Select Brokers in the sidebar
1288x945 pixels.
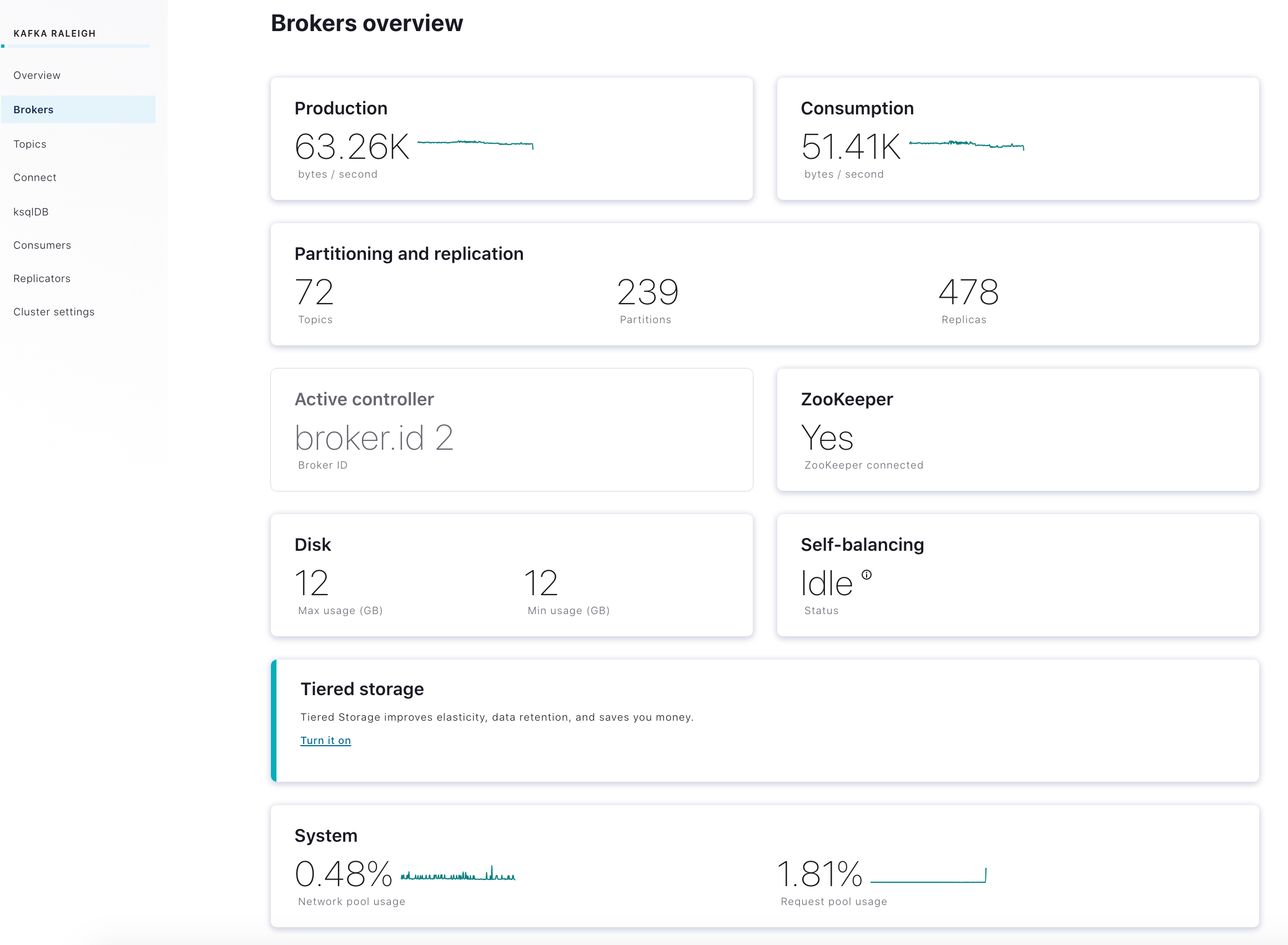point(34,110)
